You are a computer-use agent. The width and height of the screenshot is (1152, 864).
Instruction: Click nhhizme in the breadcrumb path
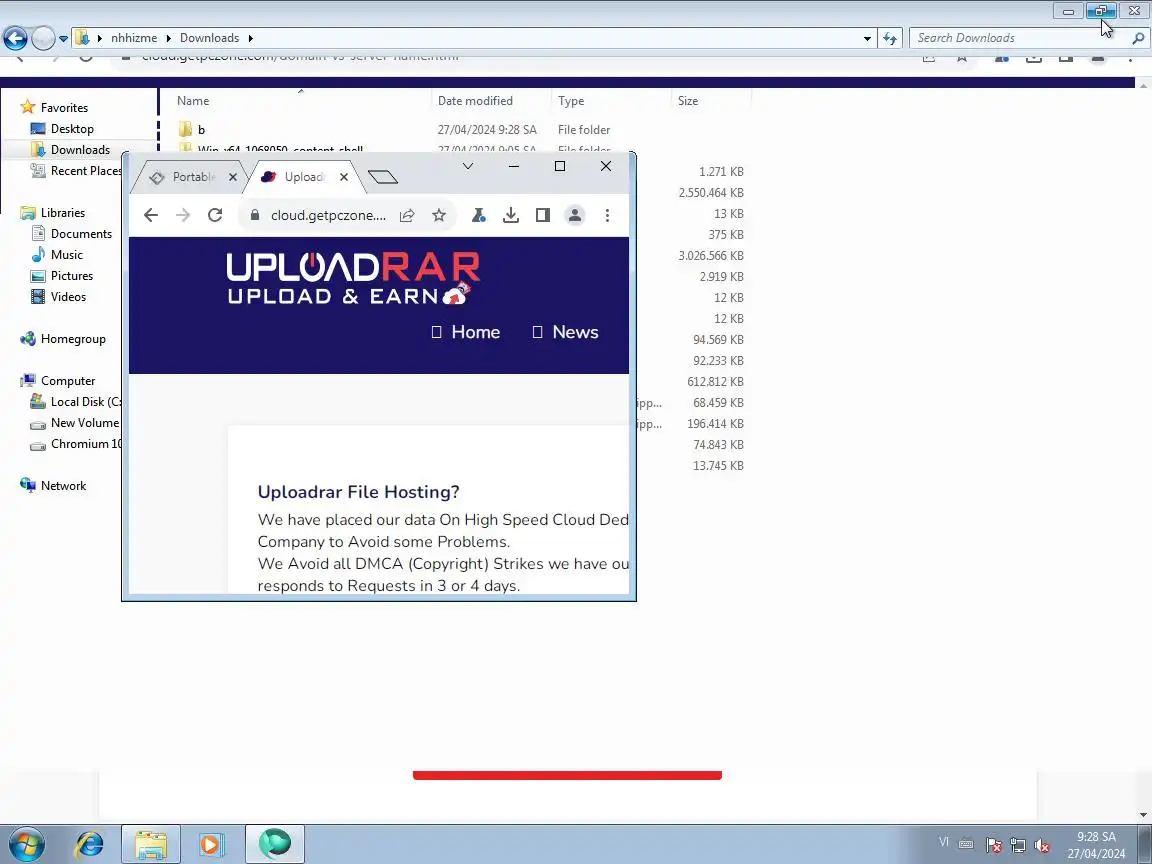[x=134, y=38]
